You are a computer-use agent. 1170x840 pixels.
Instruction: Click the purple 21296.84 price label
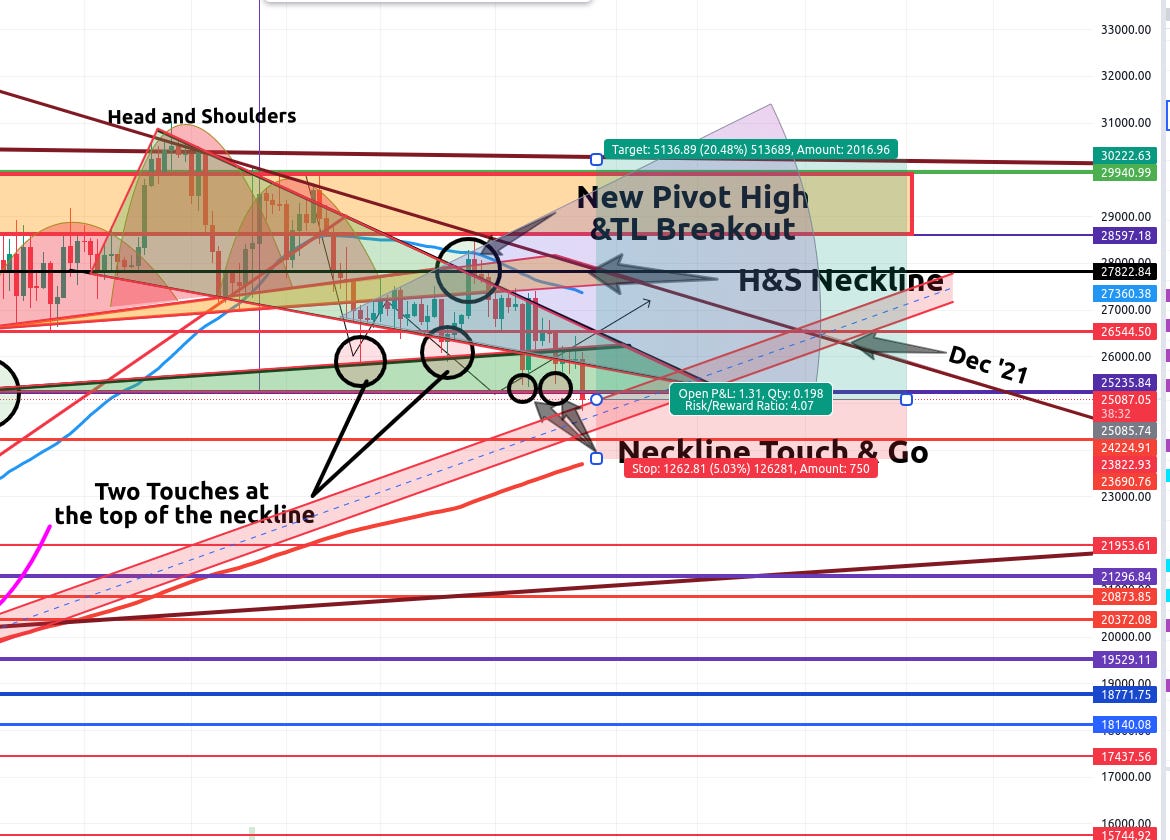click(1126, 576)
